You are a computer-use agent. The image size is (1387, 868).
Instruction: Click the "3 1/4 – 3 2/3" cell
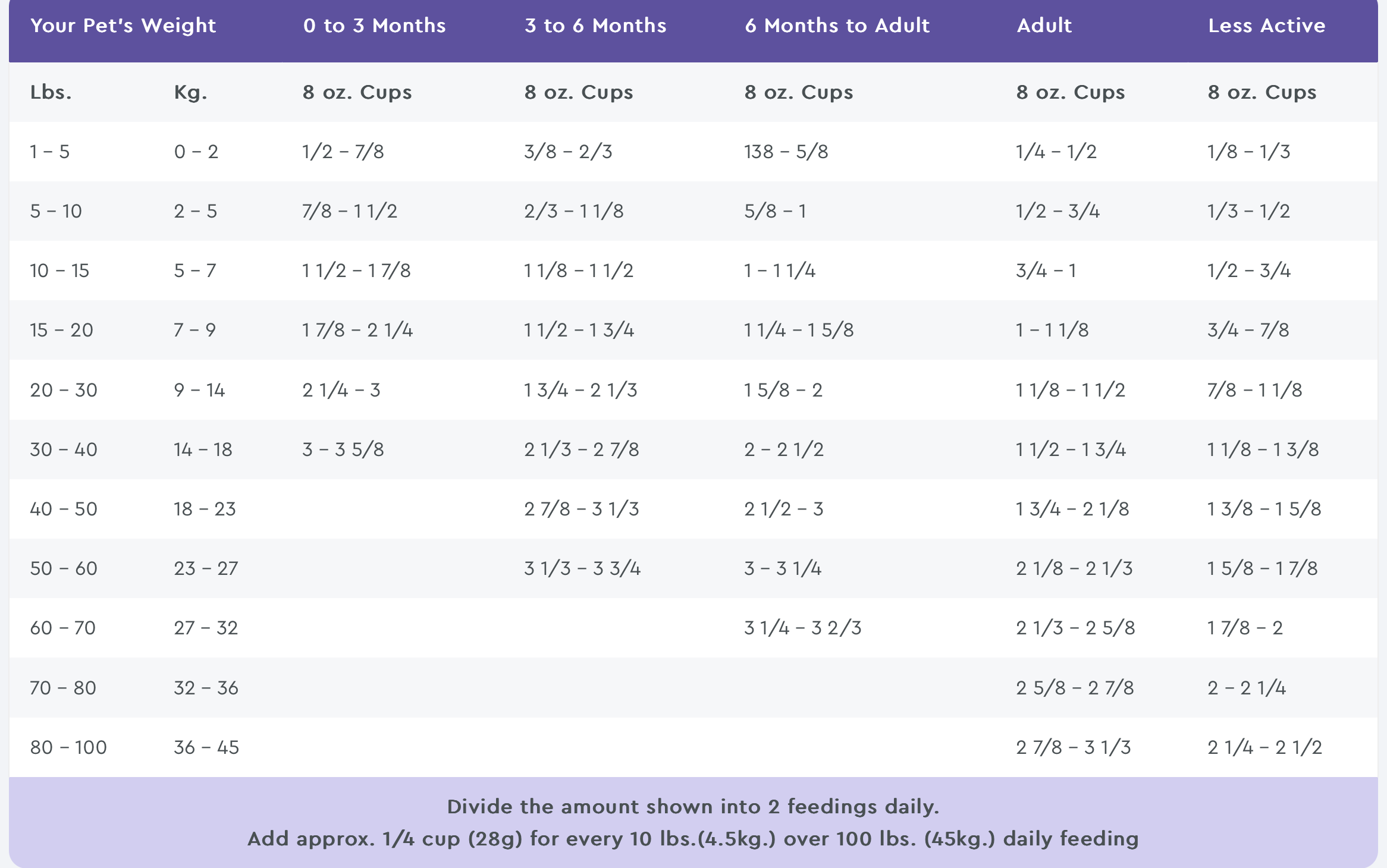[x=802, y=628]
